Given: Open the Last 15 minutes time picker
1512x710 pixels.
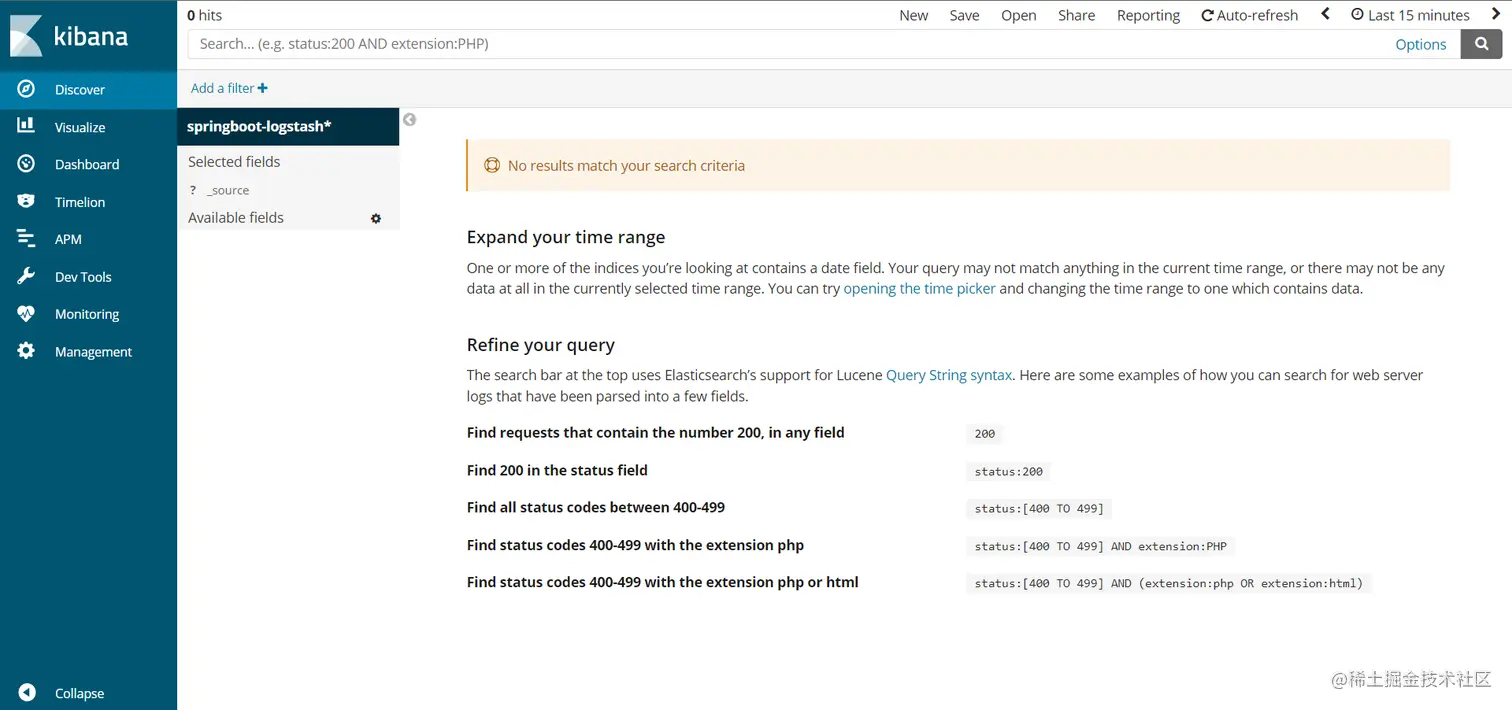Looking at the screenshot, I should pyautogui.click(x=1410, y=15).
